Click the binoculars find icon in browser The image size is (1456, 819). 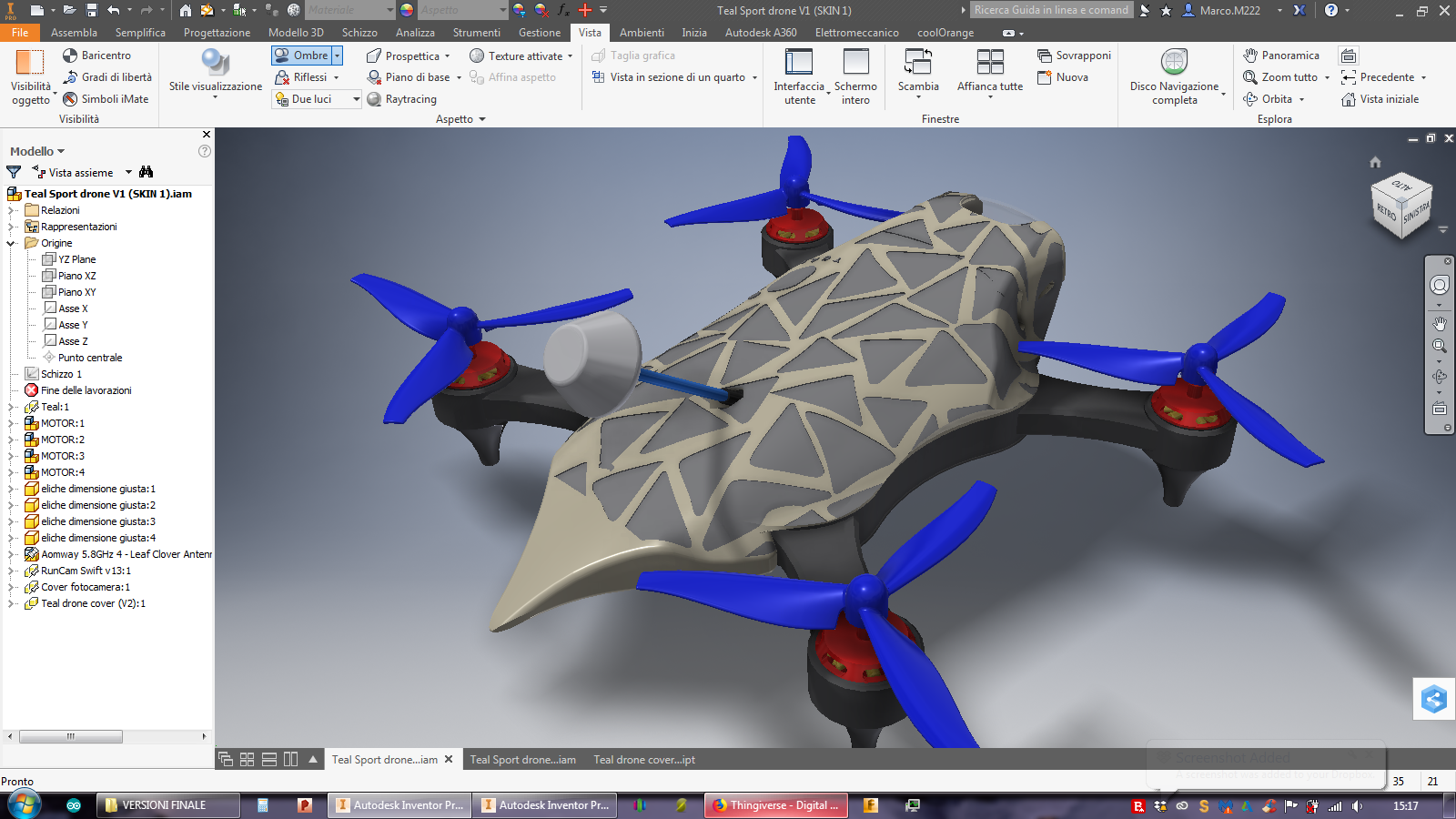click(147, 172)
